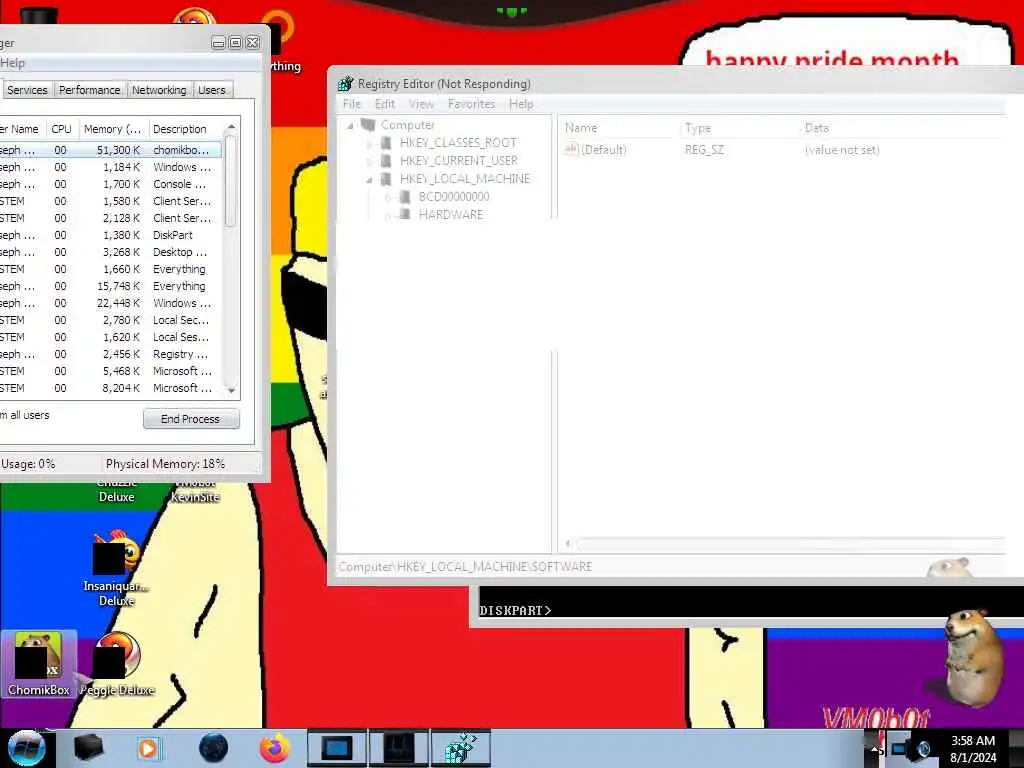Select the Local Sec... process row
This screenshot has width=1024, height=768.
click(111, 320)
